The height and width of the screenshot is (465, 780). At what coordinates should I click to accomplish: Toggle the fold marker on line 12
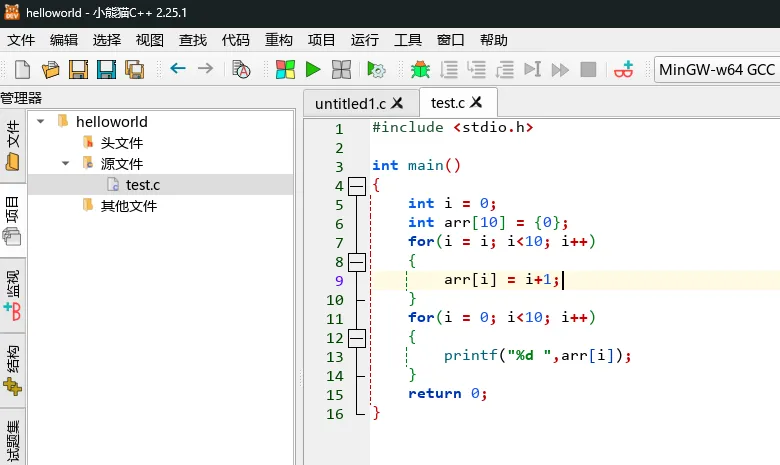pyautogui.click(x=357, y=338)
